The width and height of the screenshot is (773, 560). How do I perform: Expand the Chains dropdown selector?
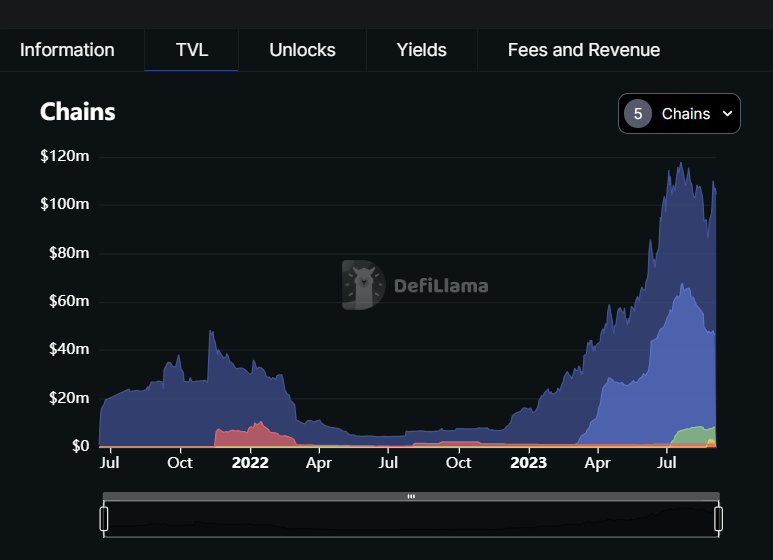click(x=679, y=114)
